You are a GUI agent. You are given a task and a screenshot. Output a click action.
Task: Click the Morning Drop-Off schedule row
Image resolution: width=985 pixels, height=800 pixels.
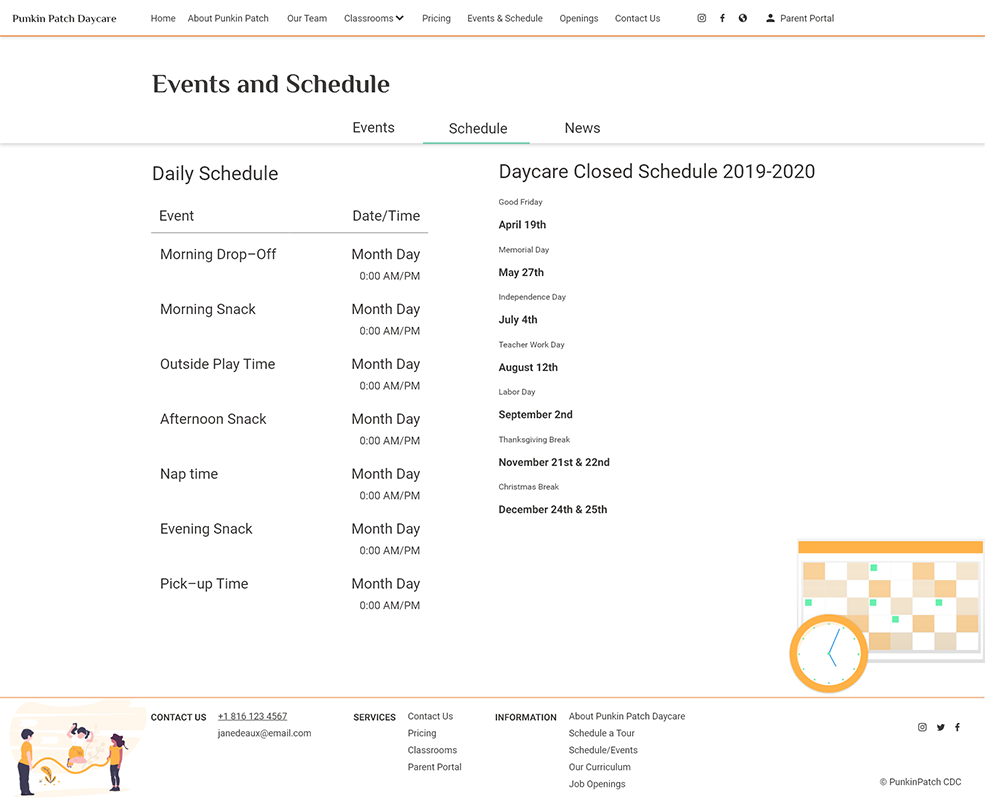tap(290, 264)
